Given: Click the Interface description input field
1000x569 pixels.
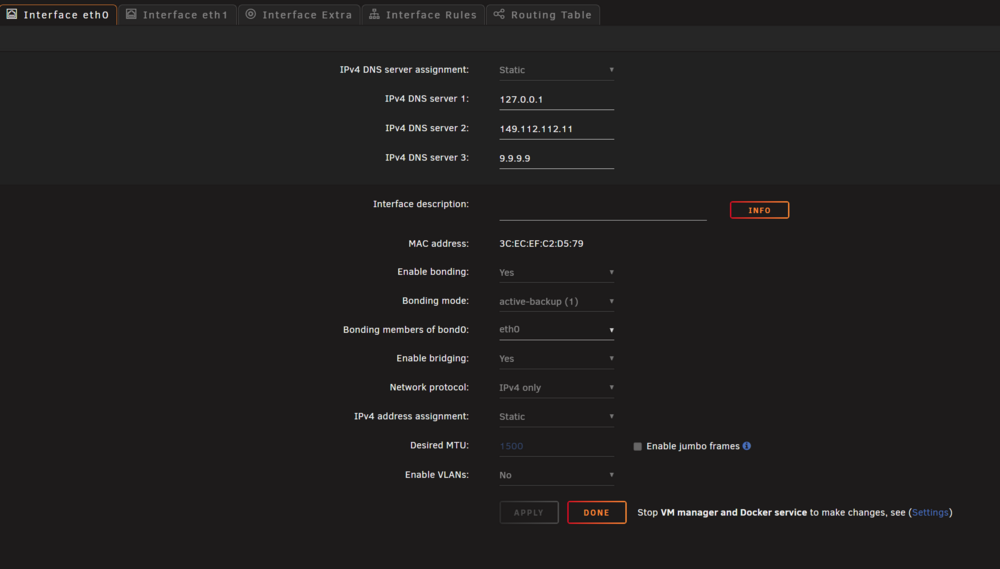Looking at the screenshot, I should coord(603,210).
